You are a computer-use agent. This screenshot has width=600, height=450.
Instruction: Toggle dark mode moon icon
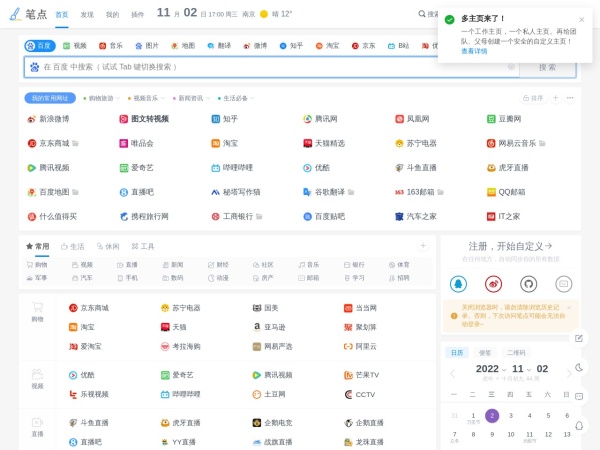pos(579,367)
